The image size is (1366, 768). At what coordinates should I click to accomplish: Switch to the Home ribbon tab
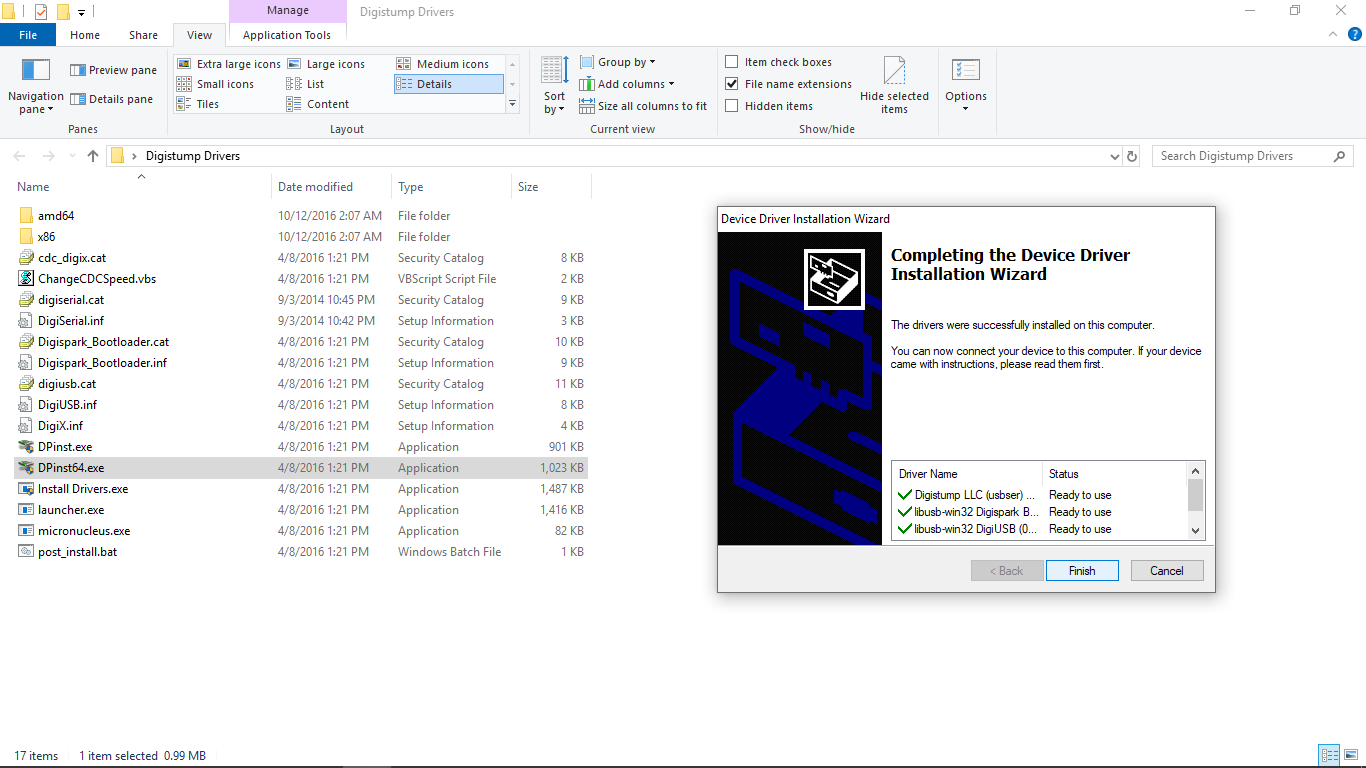[x=84, y=34]
